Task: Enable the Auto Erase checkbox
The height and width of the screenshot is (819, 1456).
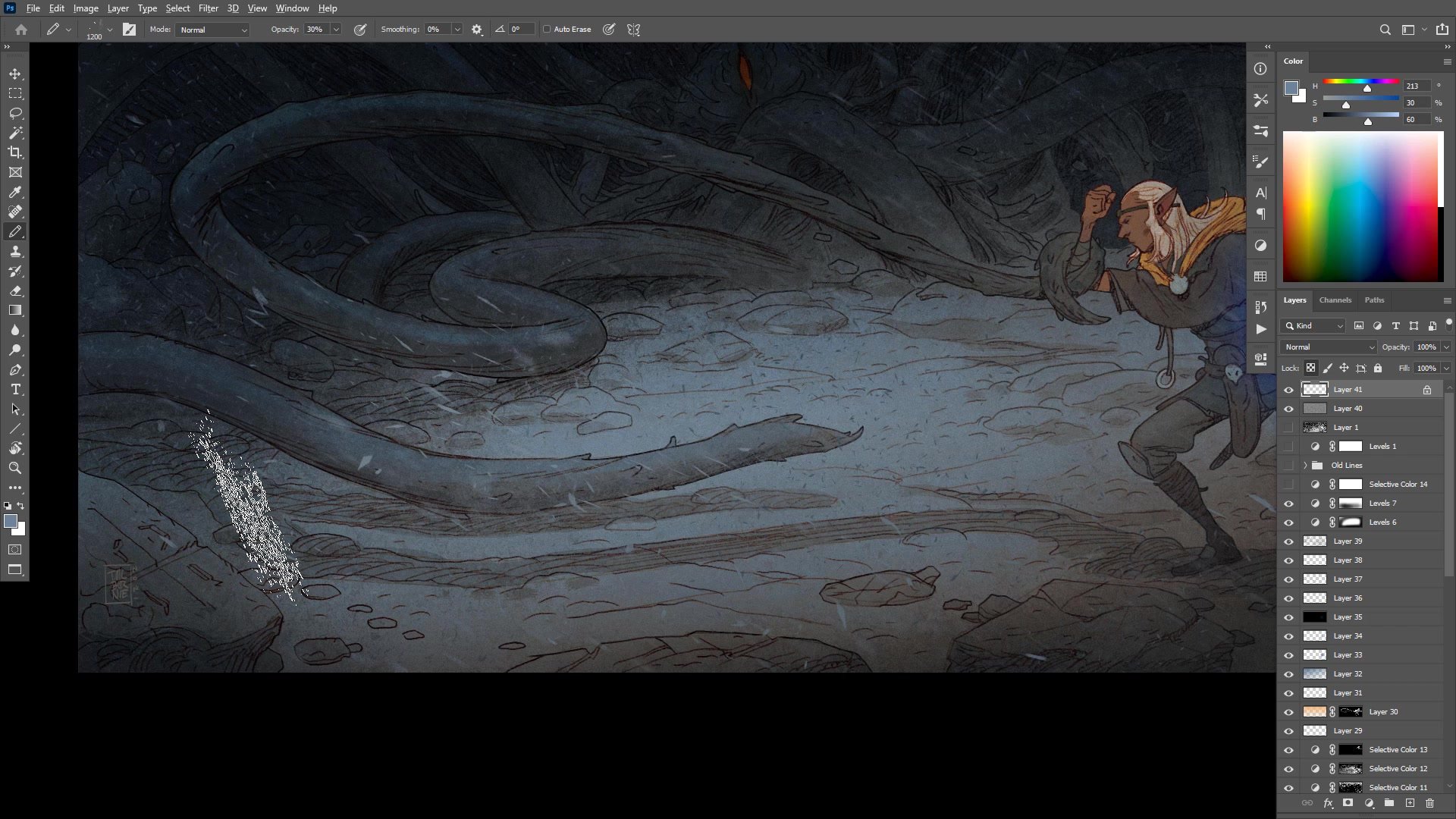Action: pos(548,29)
